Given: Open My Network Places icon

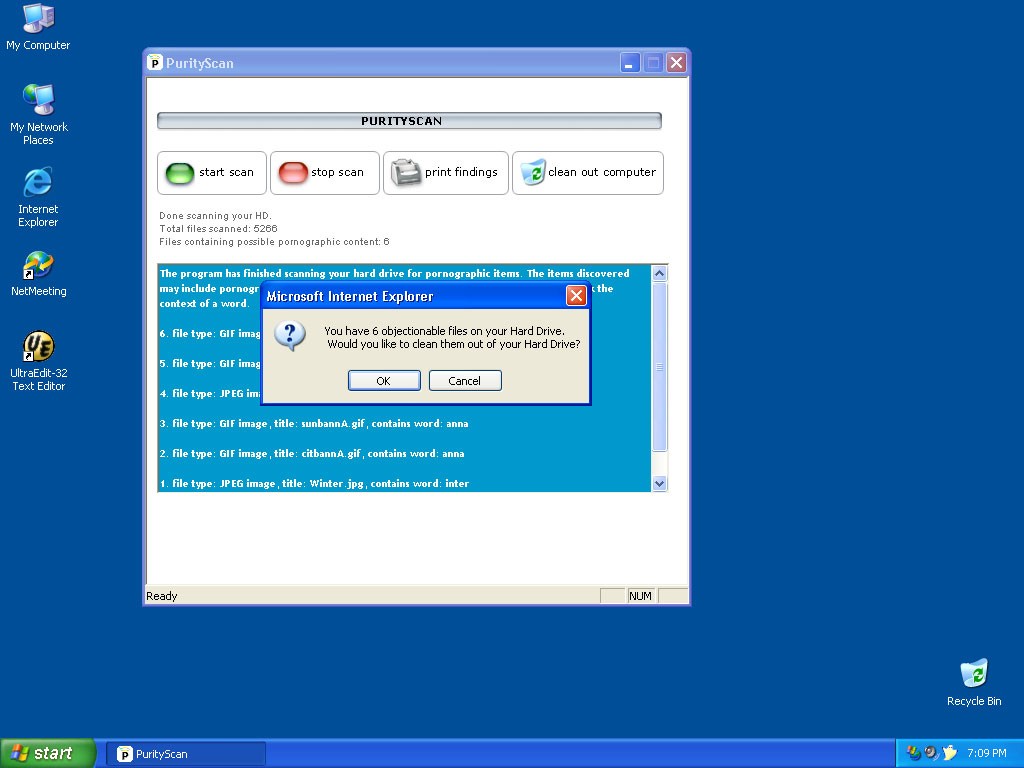Looking at the screenshot, I should (x=38, y=101).
